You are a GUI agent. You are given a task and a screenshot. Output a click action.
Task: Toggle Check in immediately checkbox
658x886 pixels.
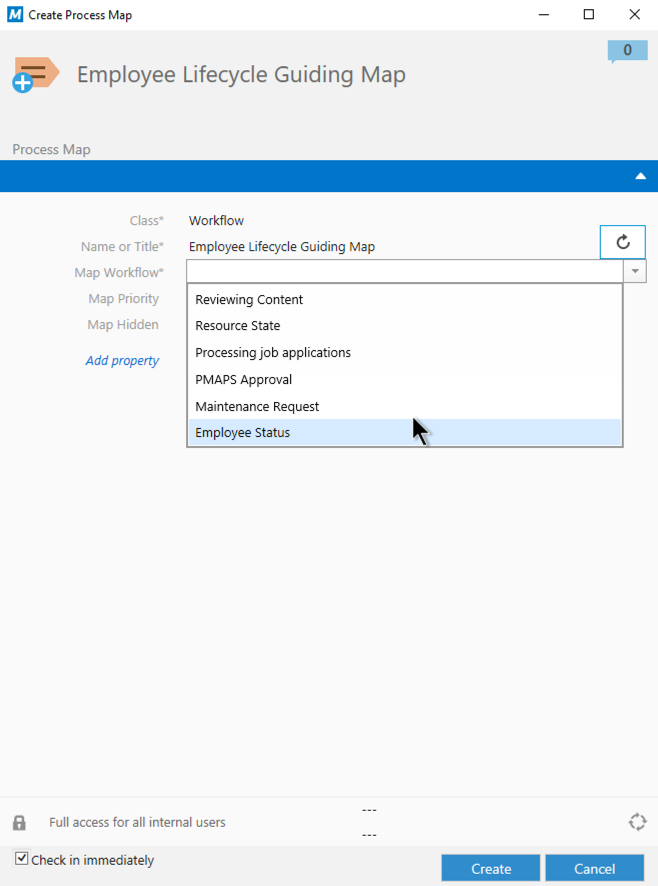coord(21,859)
